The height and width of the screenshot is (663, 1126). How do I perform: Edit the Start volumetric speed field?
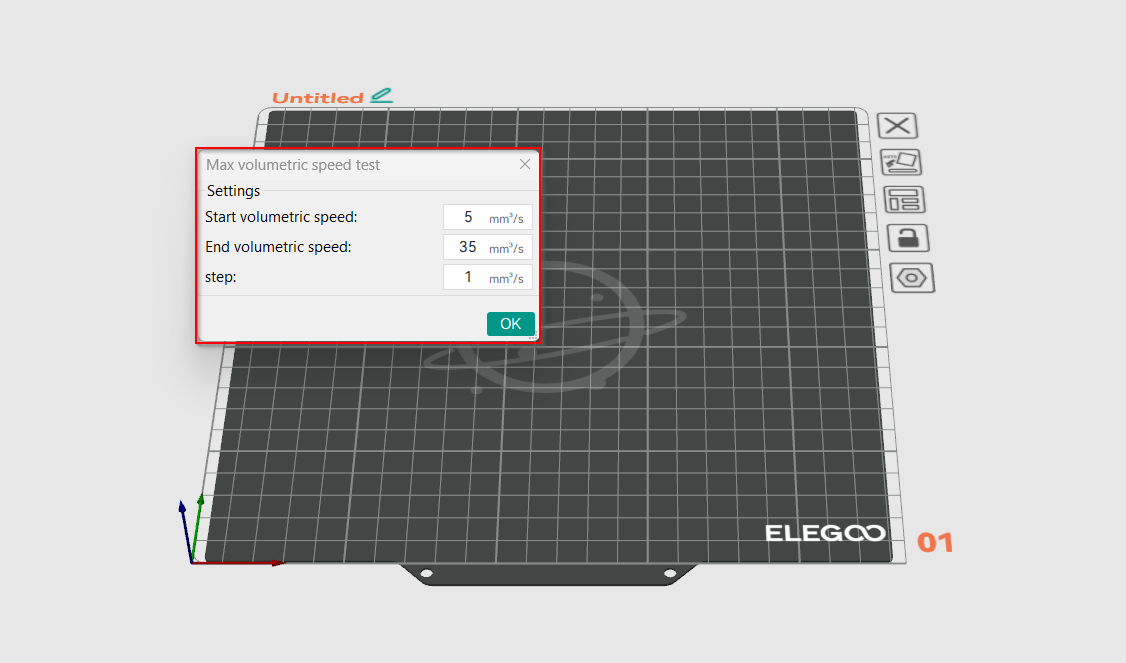point(488,217)
